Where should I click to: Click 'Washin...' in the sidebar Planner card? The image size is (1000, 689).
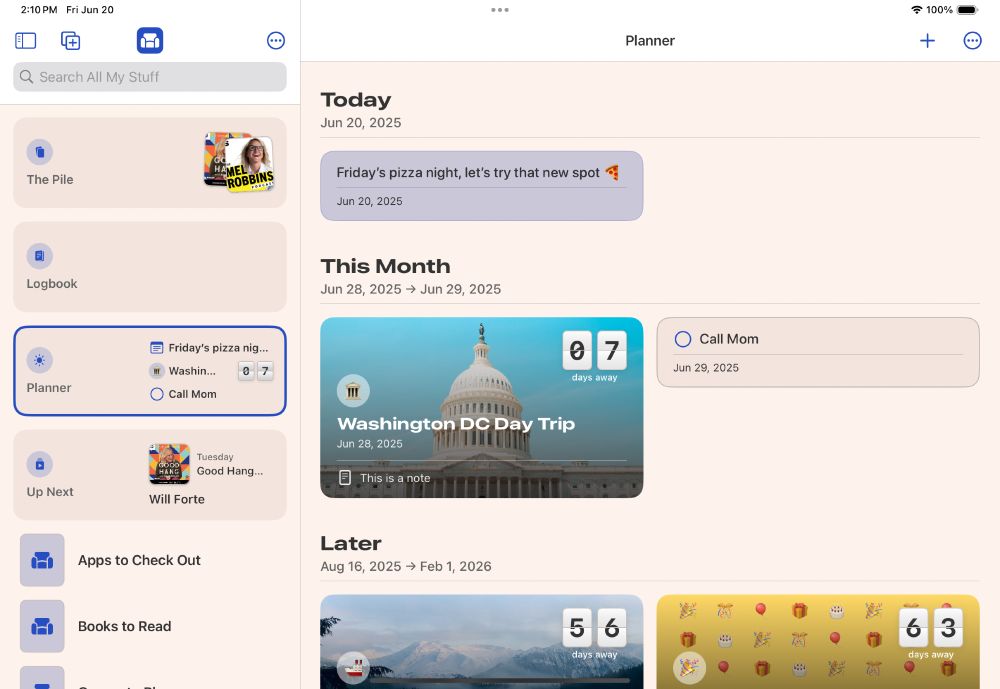pos(192,371)
